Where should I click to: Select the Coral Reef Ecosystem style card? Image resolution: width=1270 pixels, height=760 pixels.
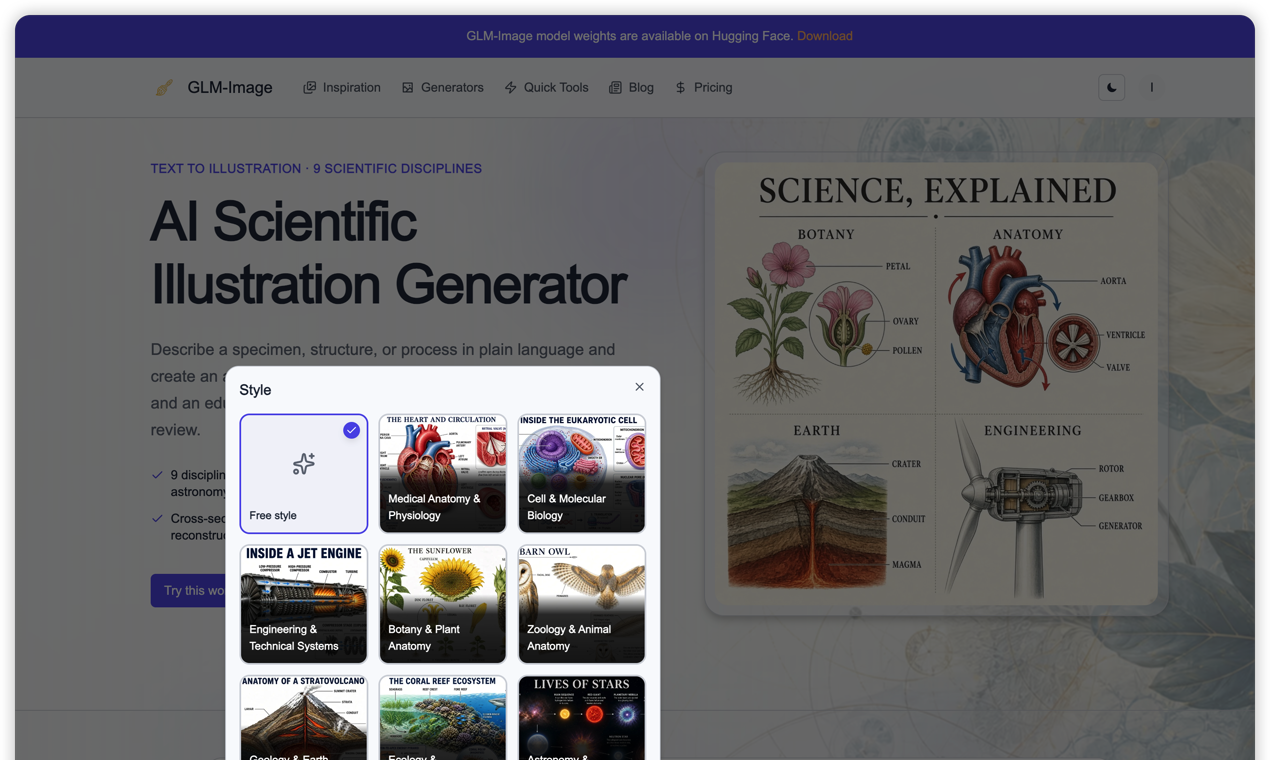(443, 717)
